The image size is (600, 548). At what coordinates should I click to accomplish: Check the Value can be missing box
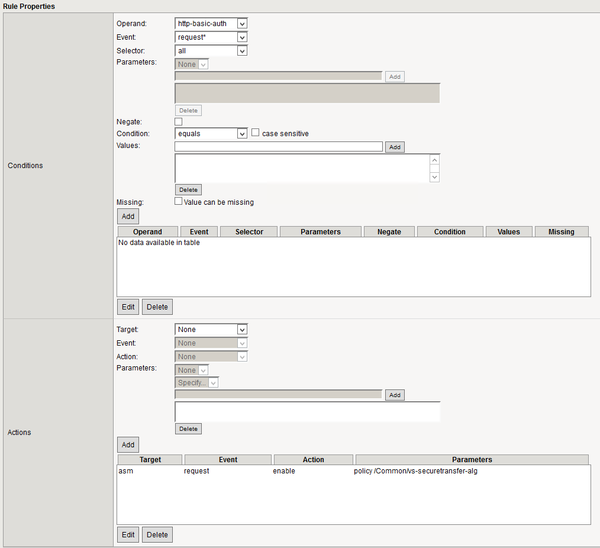pos(179,201)
